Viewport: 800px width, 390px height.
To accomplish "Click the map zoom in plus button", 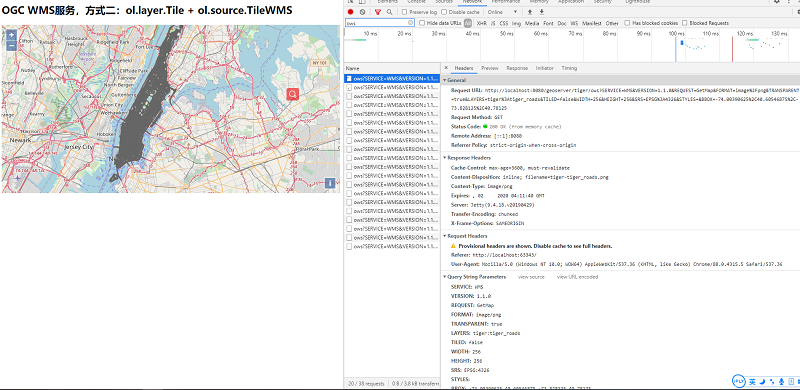I will click(x=11, y=35).
